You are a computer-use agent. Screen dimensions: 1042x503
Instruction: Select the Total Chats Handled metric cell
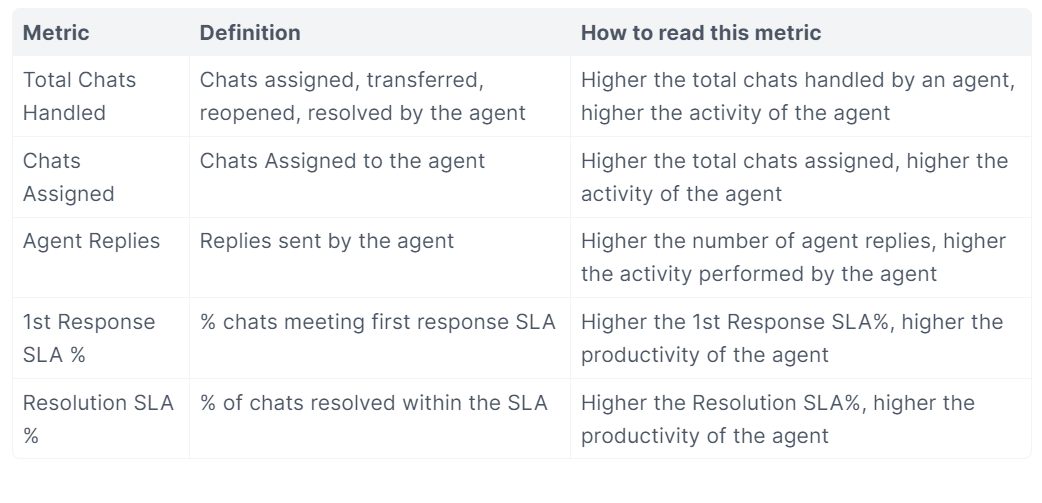pos(79,96)
